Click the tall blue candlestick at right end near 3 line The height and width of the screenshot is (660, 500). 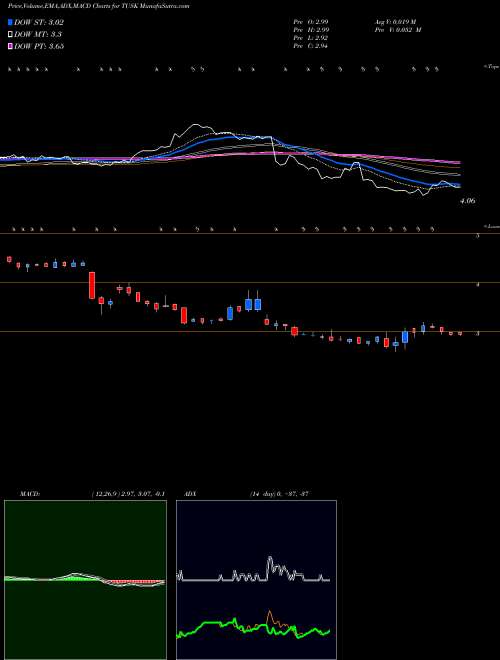[x=405, y=337]
